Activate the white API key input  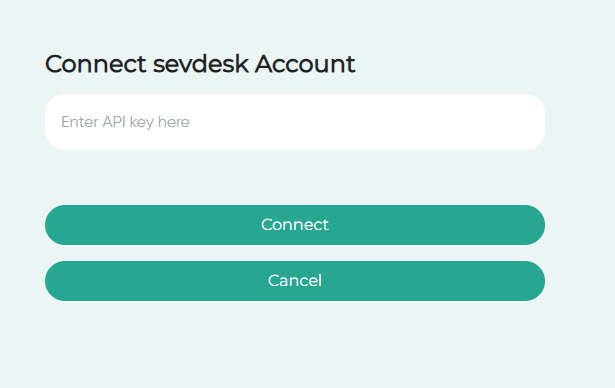click(x=295, y=122)
